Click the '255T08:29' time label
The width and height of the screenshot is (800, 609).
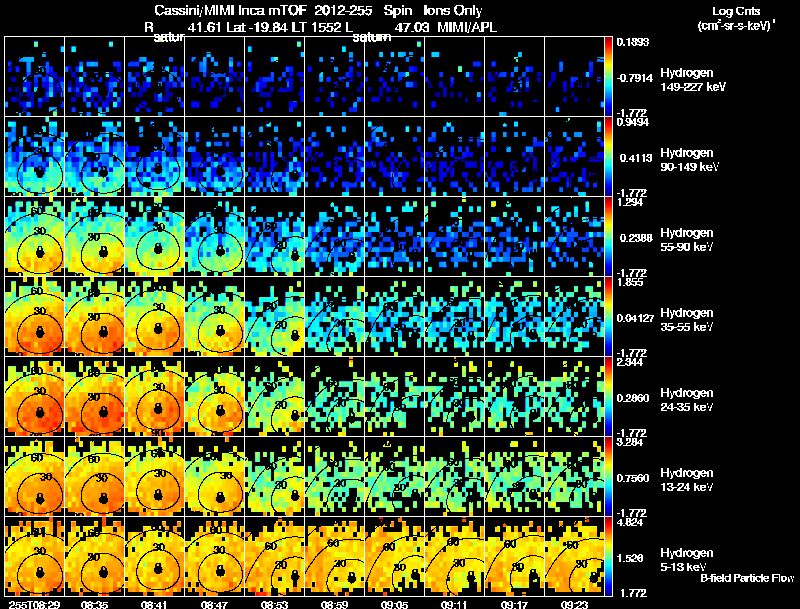tap(34, 604)
